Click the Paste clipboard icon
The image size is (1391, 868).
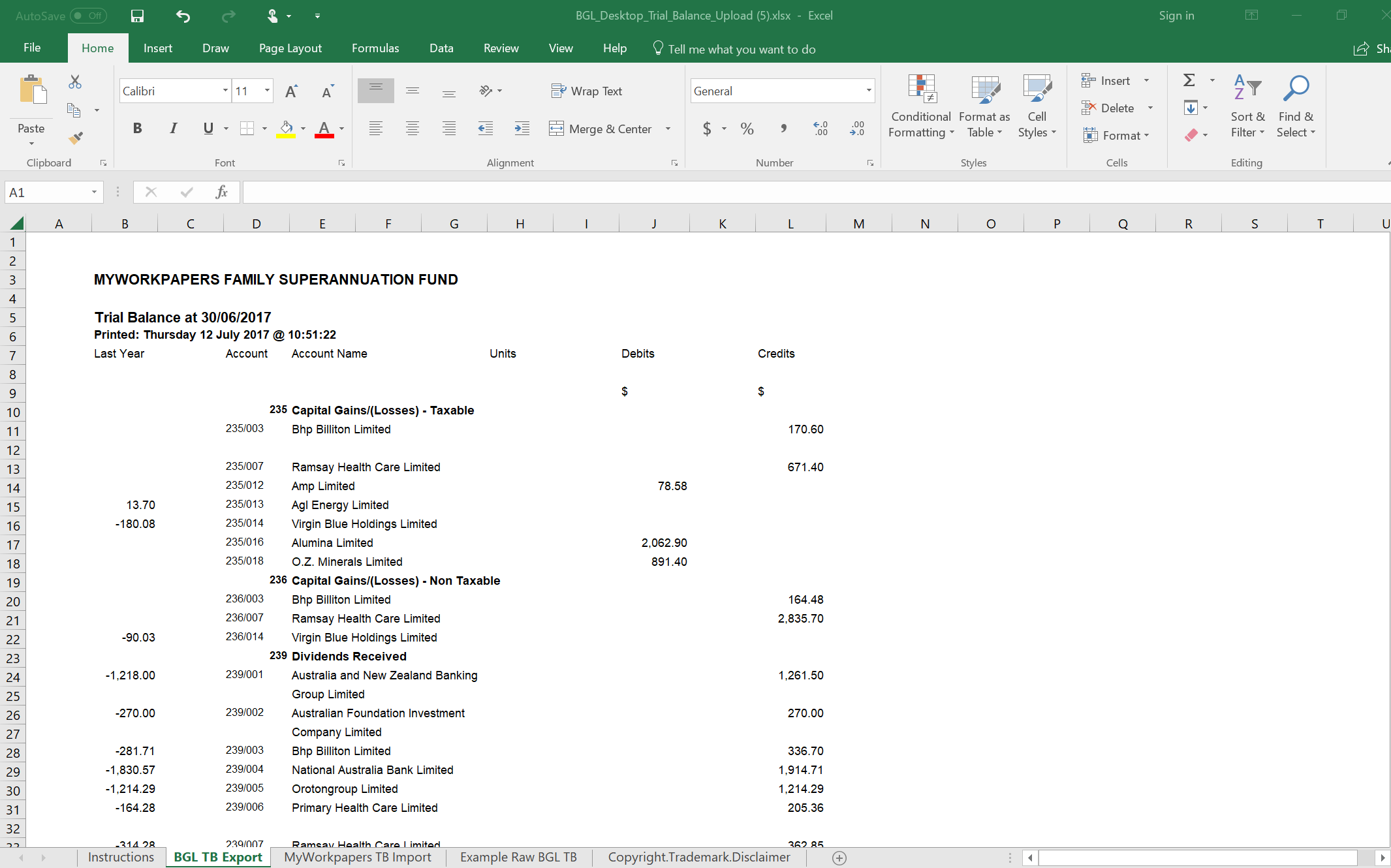click(32, 90)
